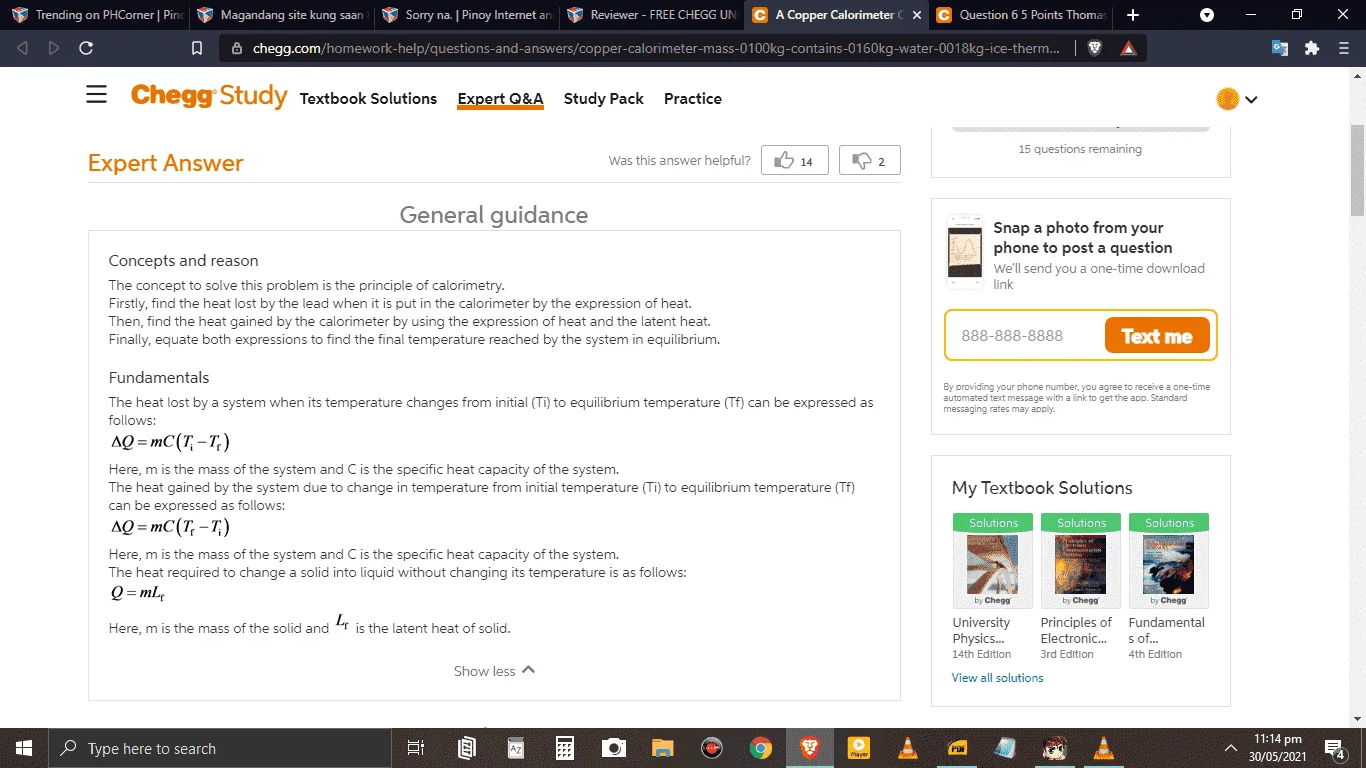Open Google Chrome on taskbar
Screen dimensions: 1366x768
pyautogui.click(x=761, y=748)
